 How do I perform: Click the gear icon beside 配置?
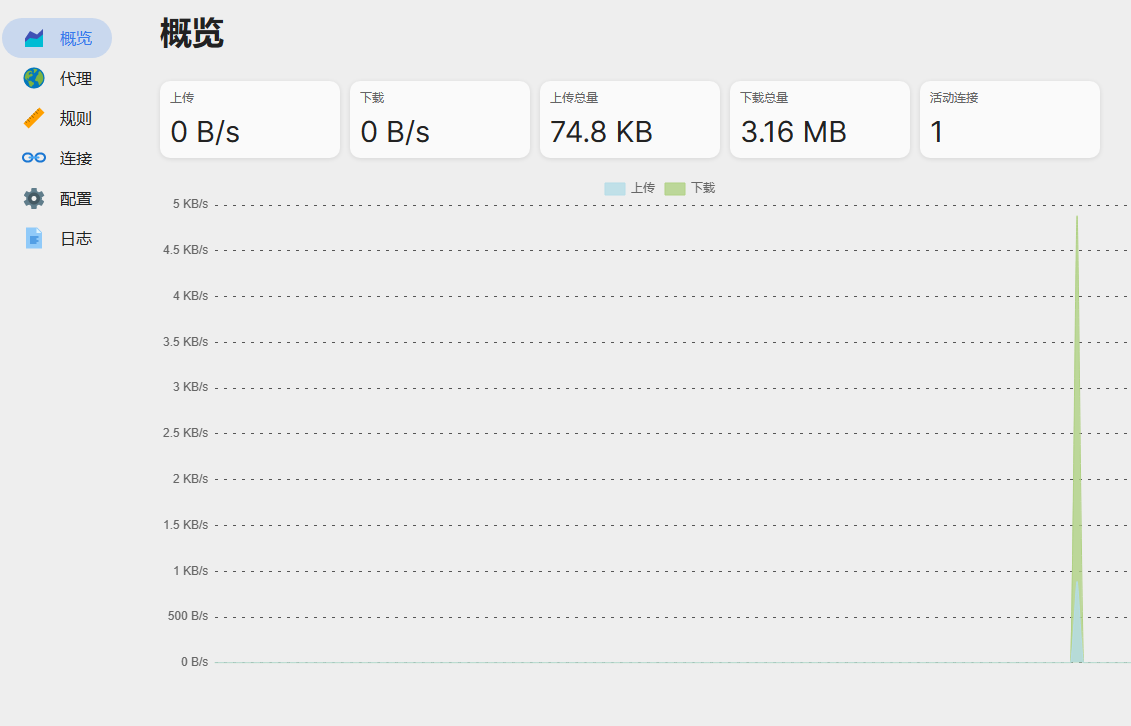pyautogui.click(x=34, y=198)
